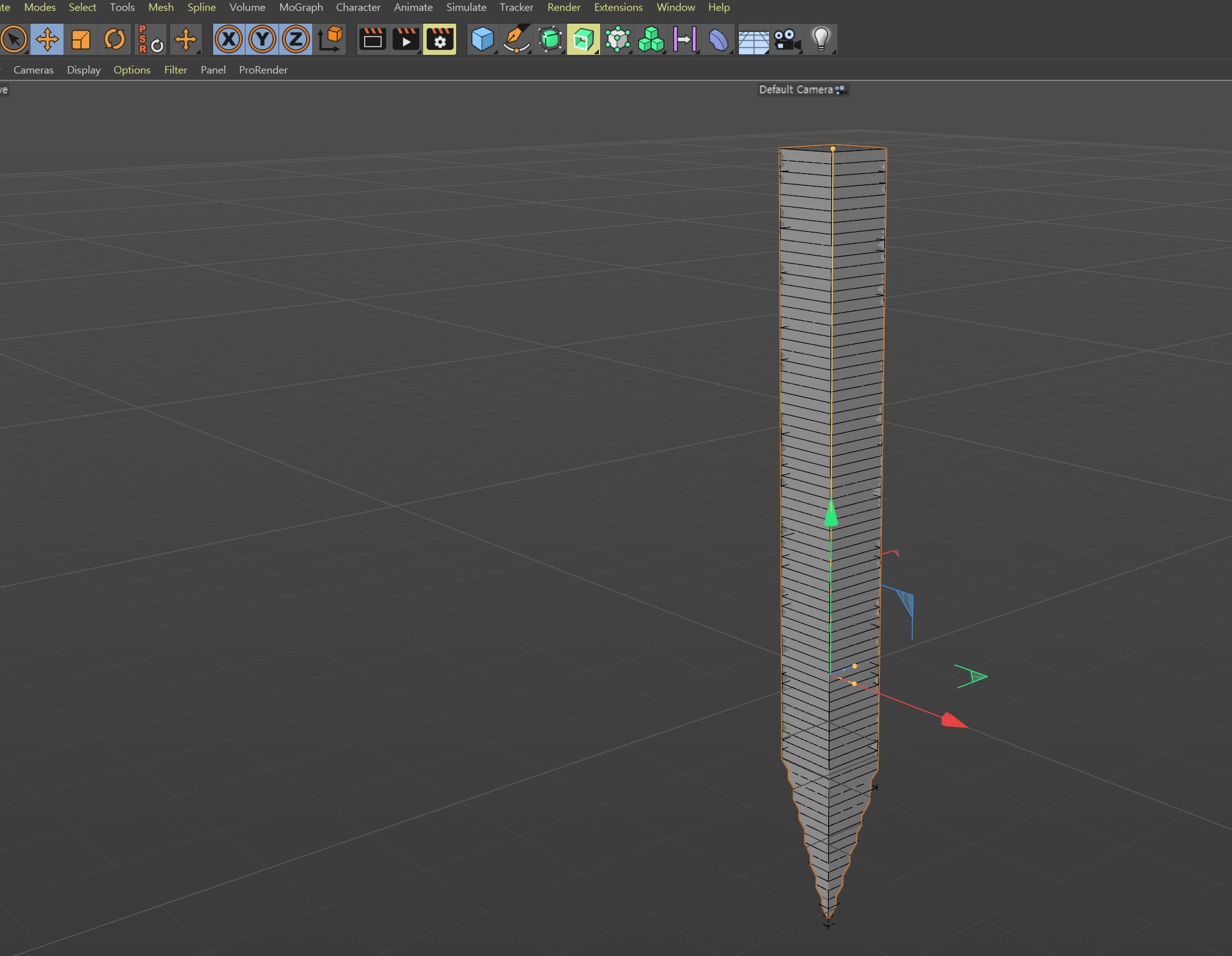Select the Spline Pen tool

516,40
